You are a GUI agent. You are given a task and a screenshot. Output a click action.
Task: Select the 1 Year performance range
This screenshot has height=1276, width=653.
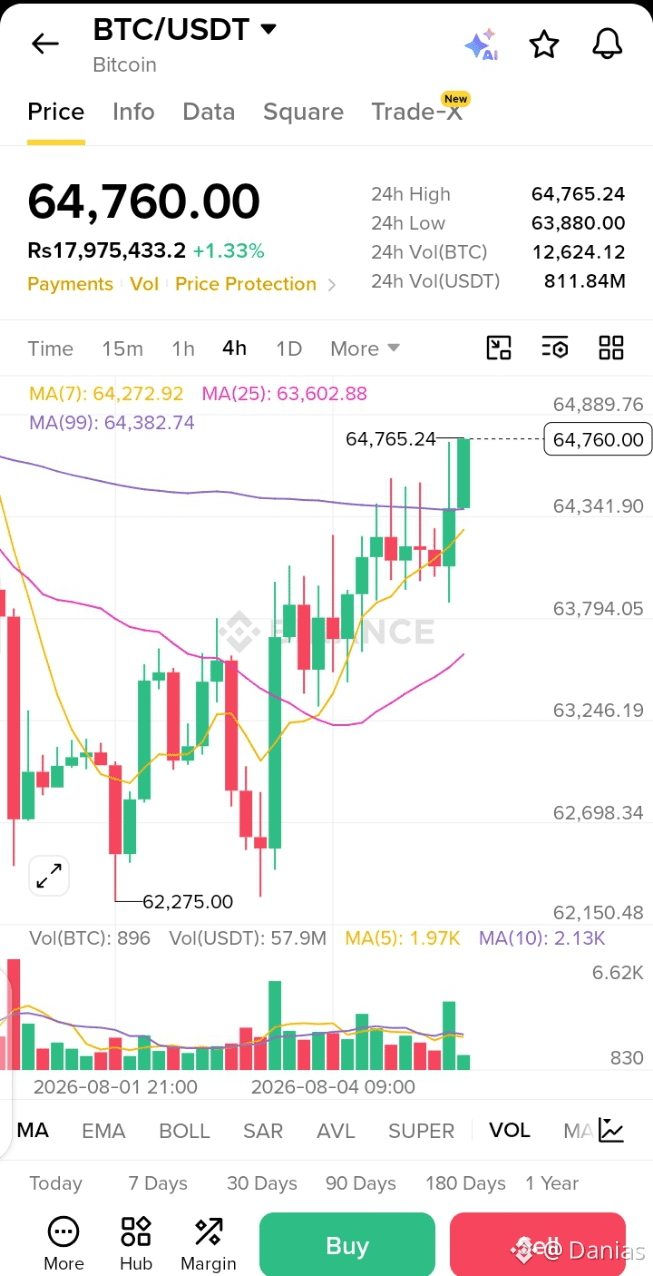click(x=552, y=1183)
